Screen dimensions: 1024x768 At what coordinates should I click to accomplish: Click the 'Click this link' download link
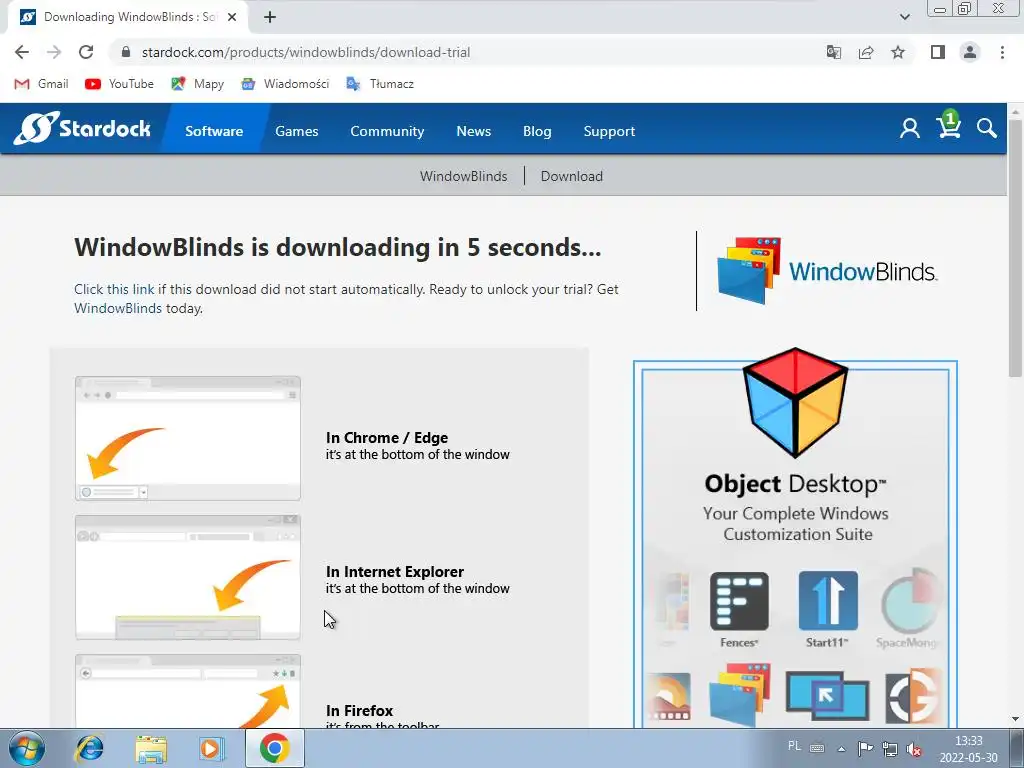point(114,289)
